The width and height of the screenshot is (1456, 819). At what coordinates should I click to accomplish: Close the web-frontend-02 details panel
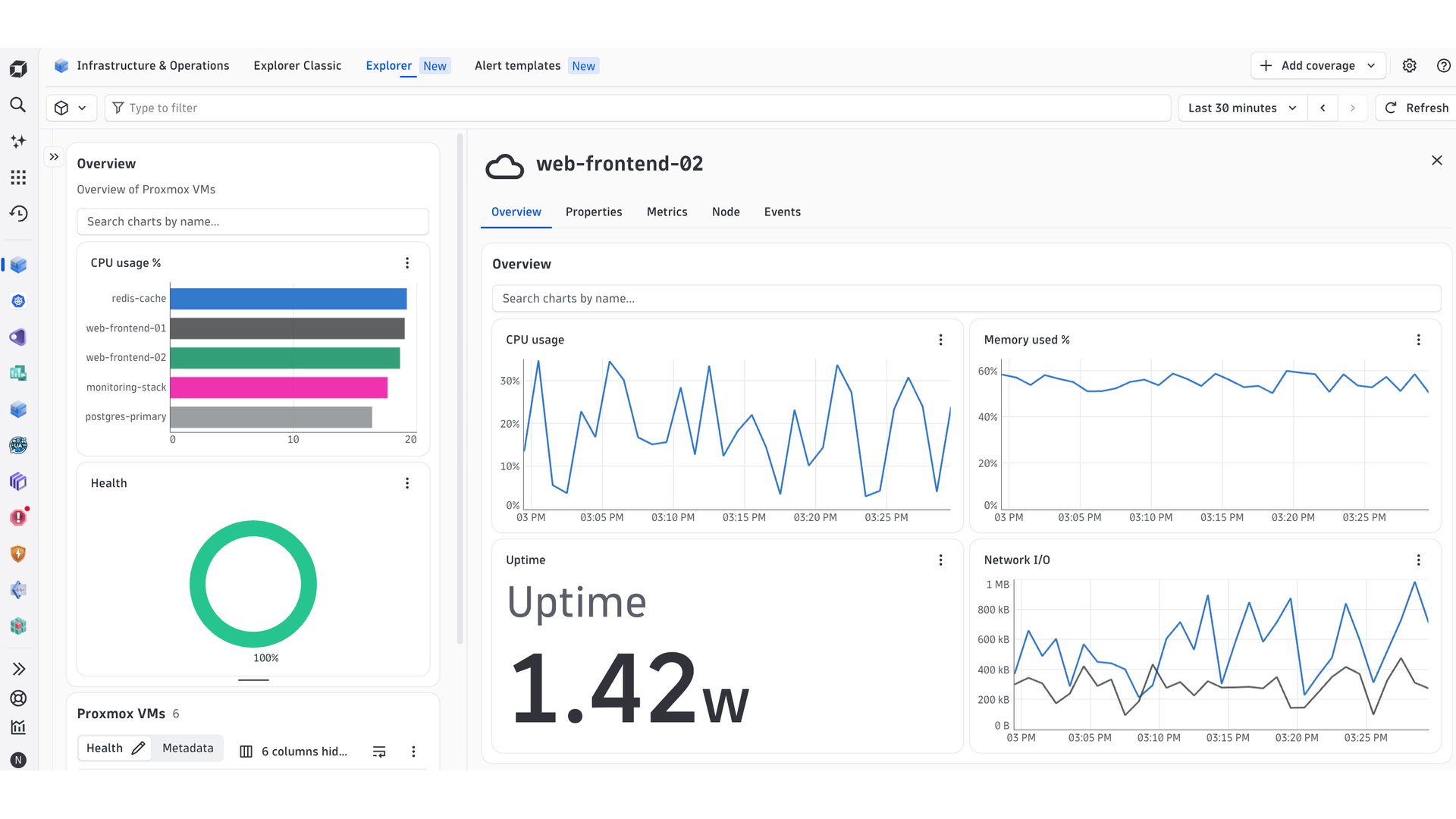(1436, 160)
